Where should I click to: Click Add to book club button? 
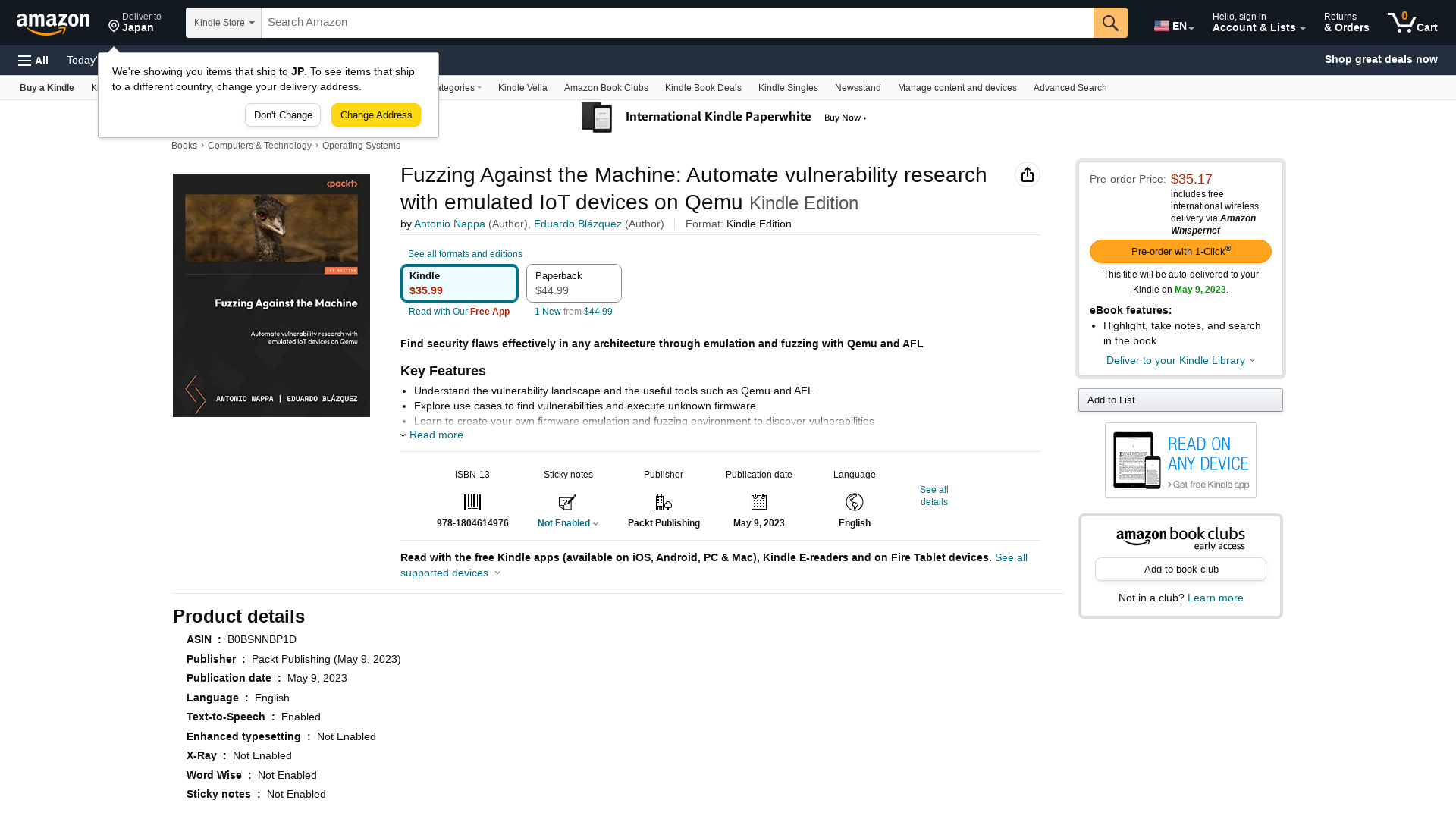[x=1181, y=570]
